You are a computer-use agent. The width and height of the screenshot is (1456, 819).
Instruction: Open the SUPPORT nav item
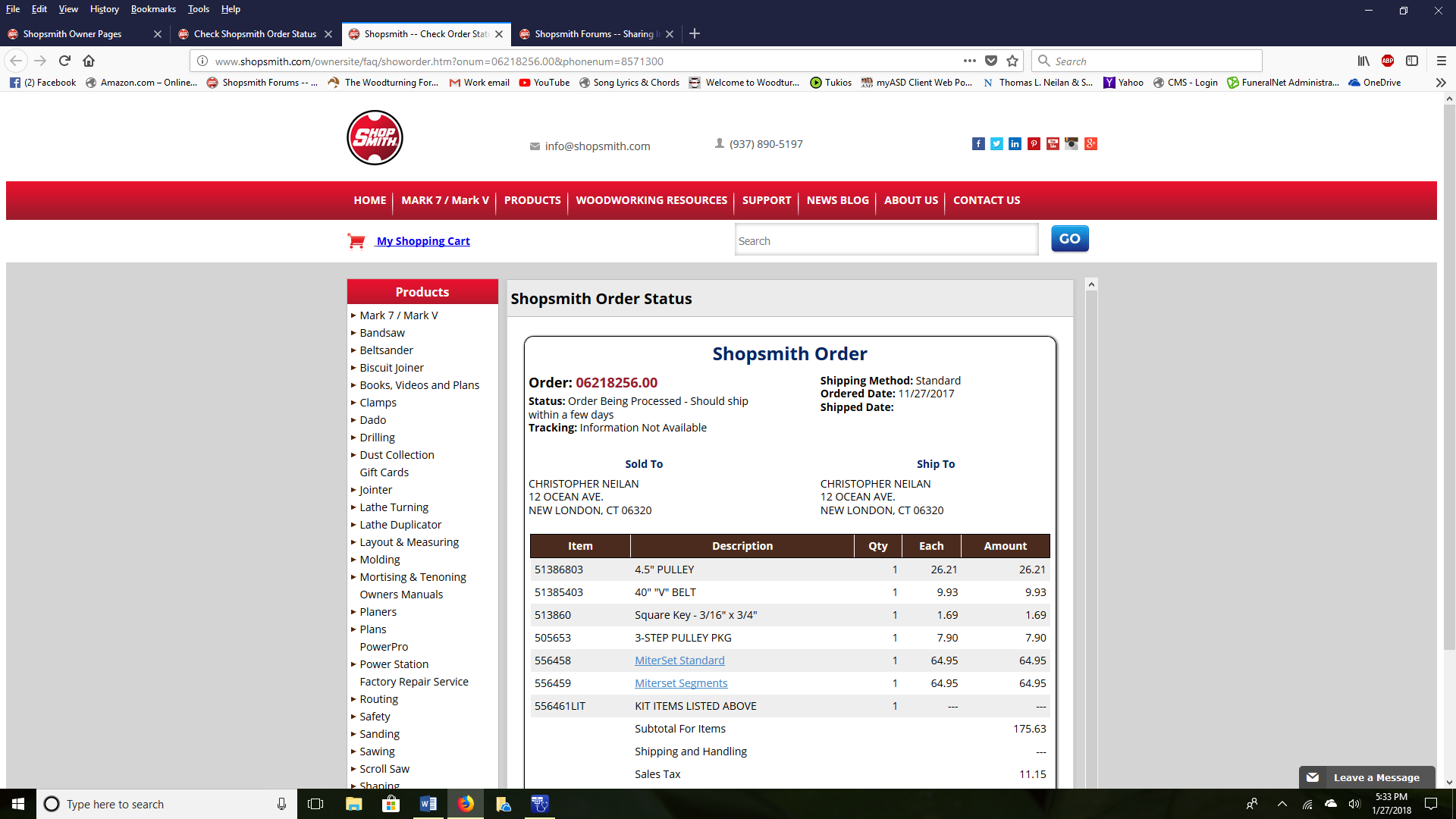[767, 200]
